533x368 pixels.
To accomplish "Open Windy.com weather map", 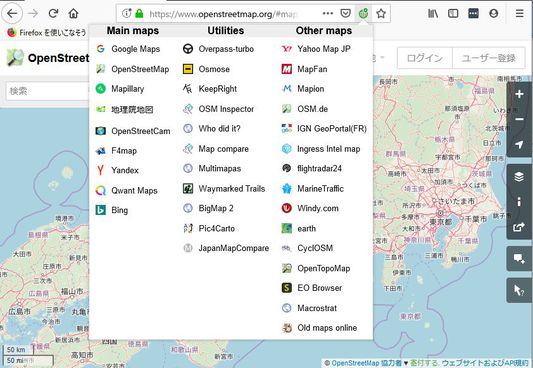I will [310, 208].
